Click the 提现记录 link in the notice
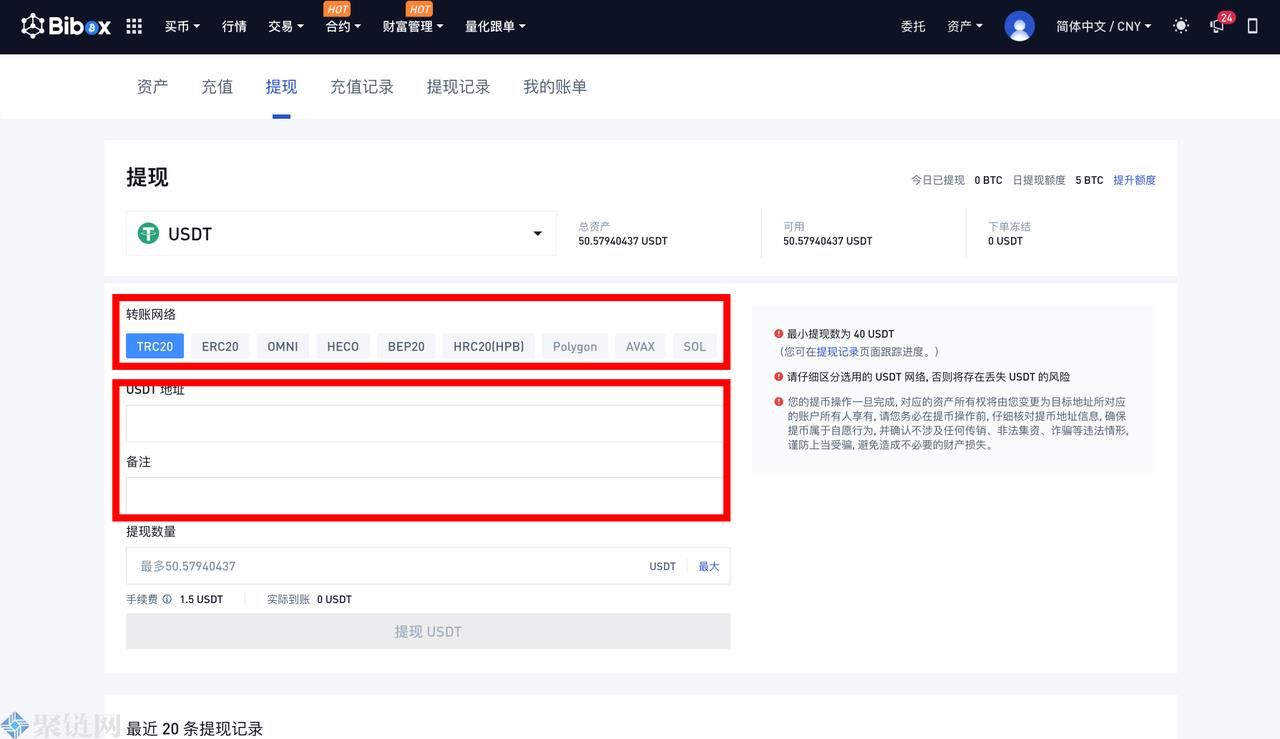1280x739 pixels. click(x=837, y=352)
